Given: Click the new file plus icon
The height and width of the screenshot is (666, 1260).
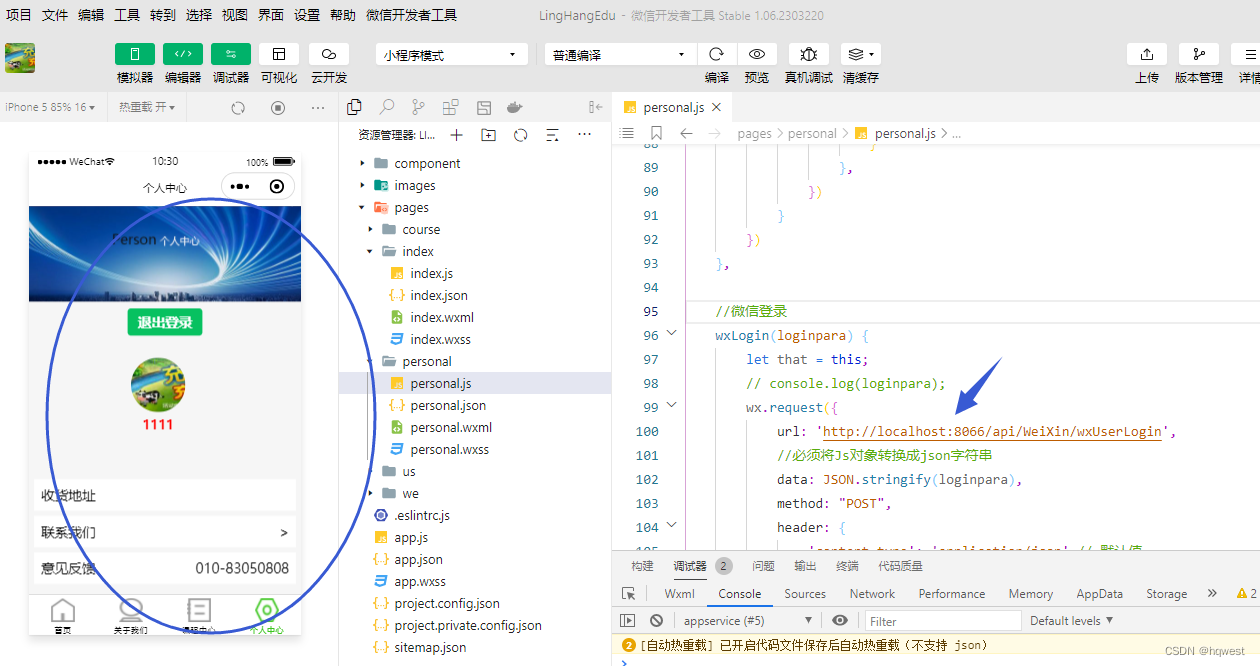Looking at the screenshot, I should click(x=456, y=135).
